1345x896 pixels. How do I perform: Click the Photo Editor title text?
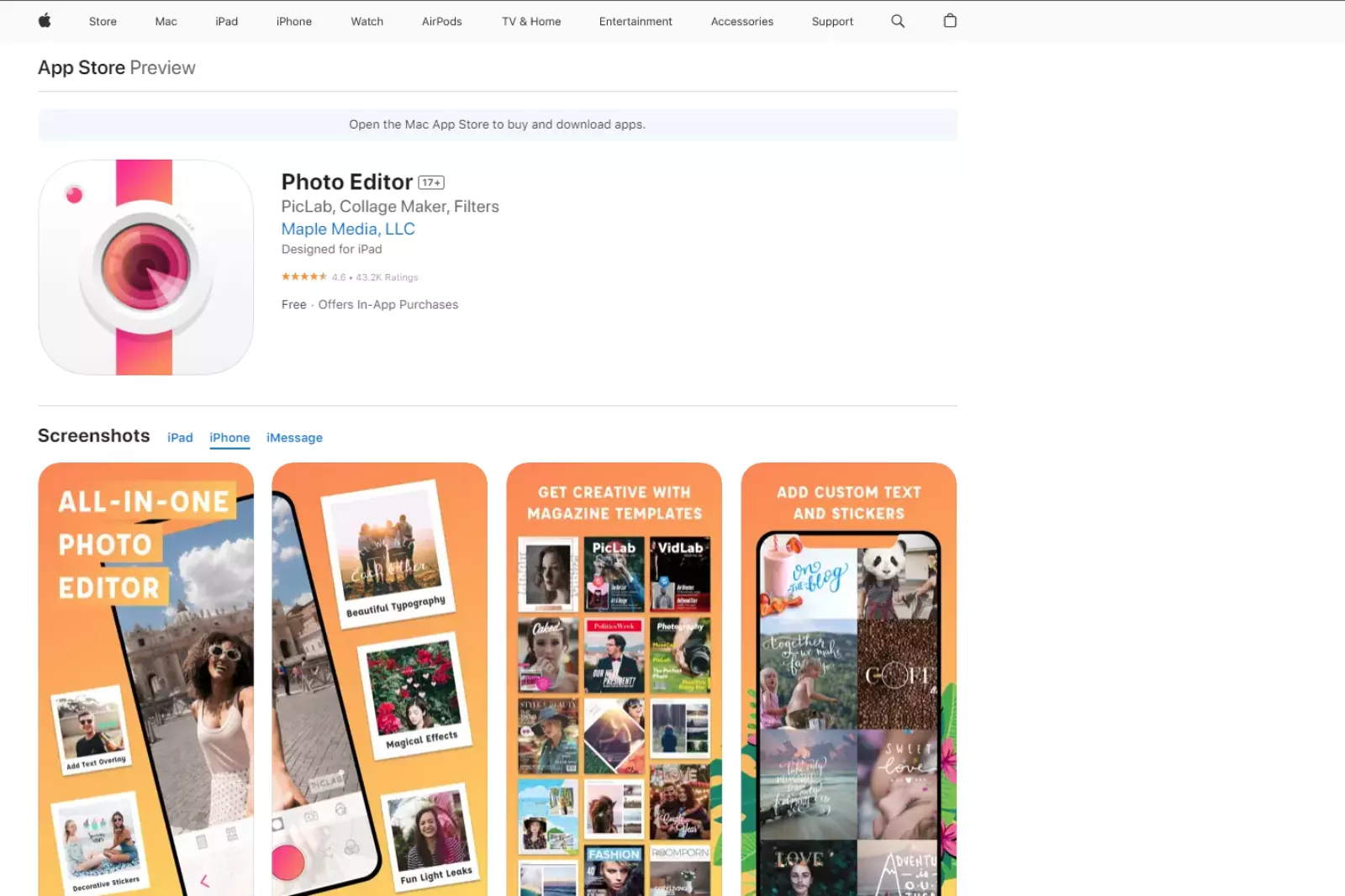click(x=347, y=182)
